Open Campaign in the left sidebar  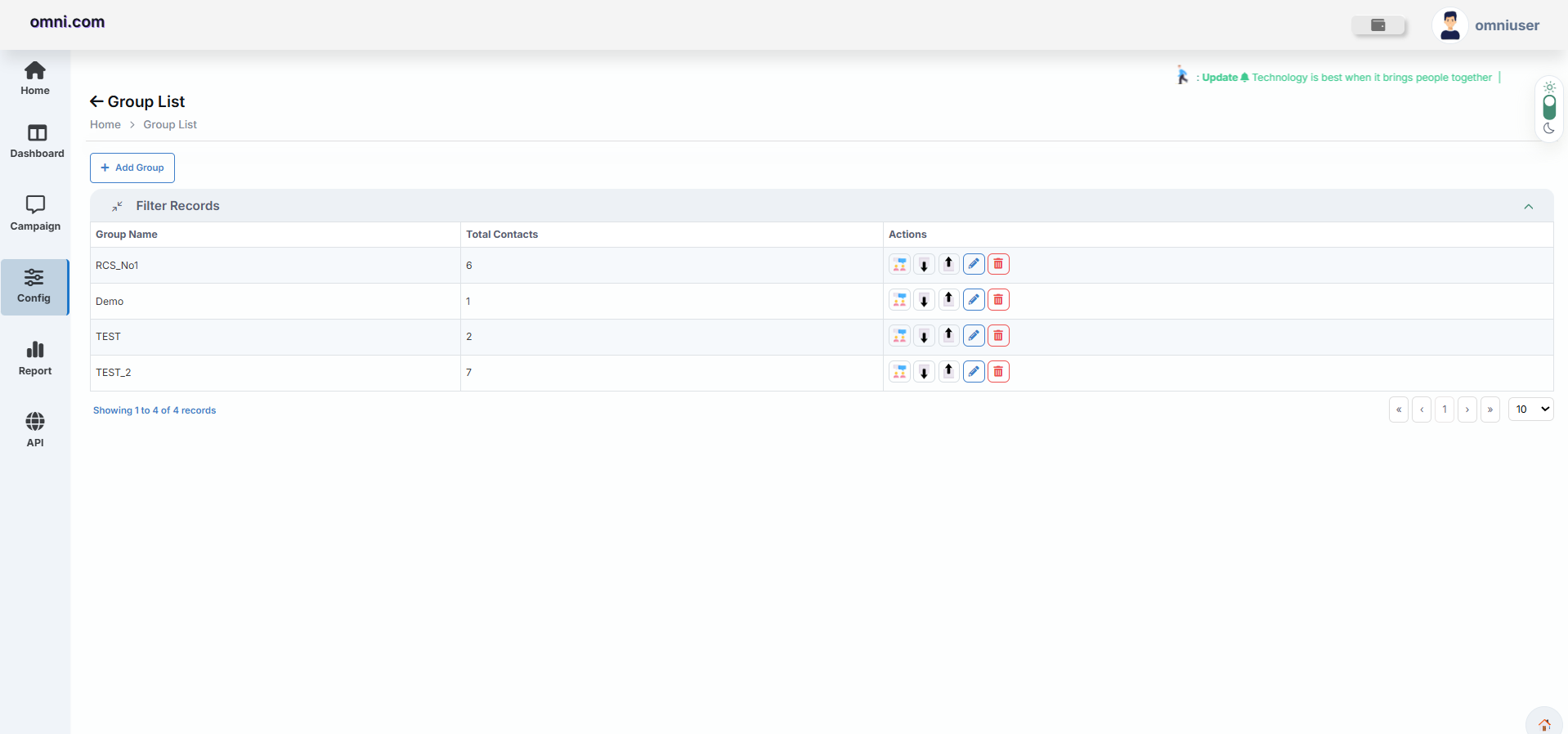[x=35, y=213]
